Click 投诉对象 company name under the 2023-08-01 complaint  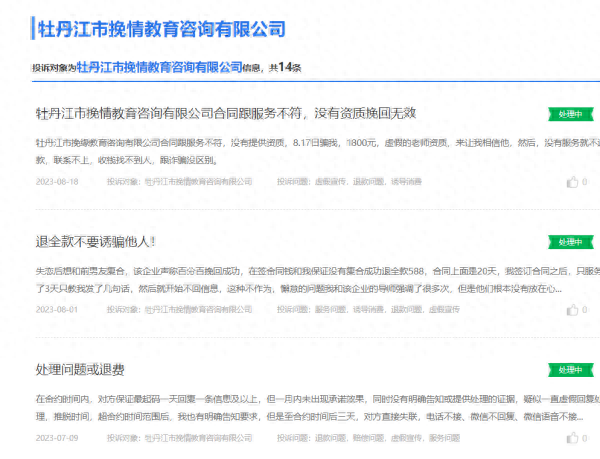tap(198, 309)
